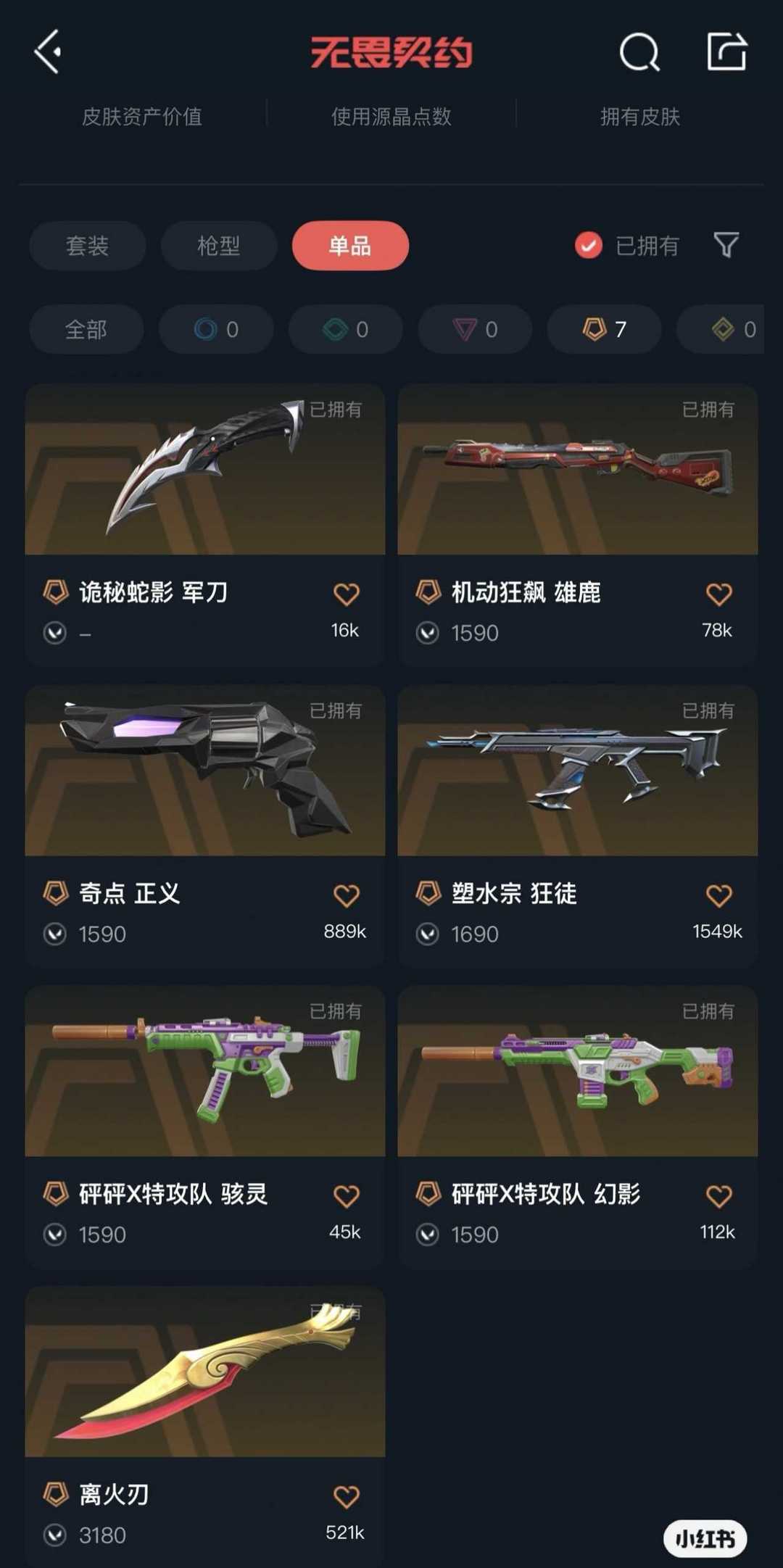Open the search magnifier icon
Viewport: 783px width, 1568px height.
[639, 52]
